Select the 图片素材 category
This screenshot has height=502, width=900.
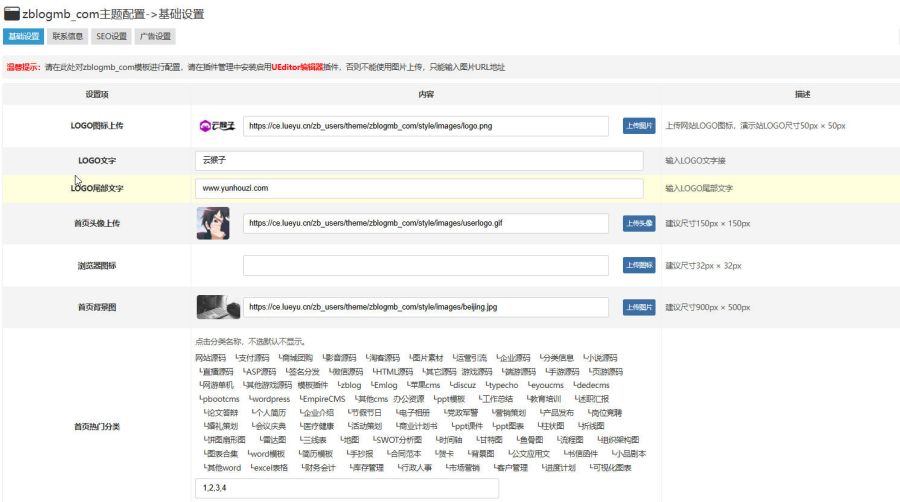(428, 358)
